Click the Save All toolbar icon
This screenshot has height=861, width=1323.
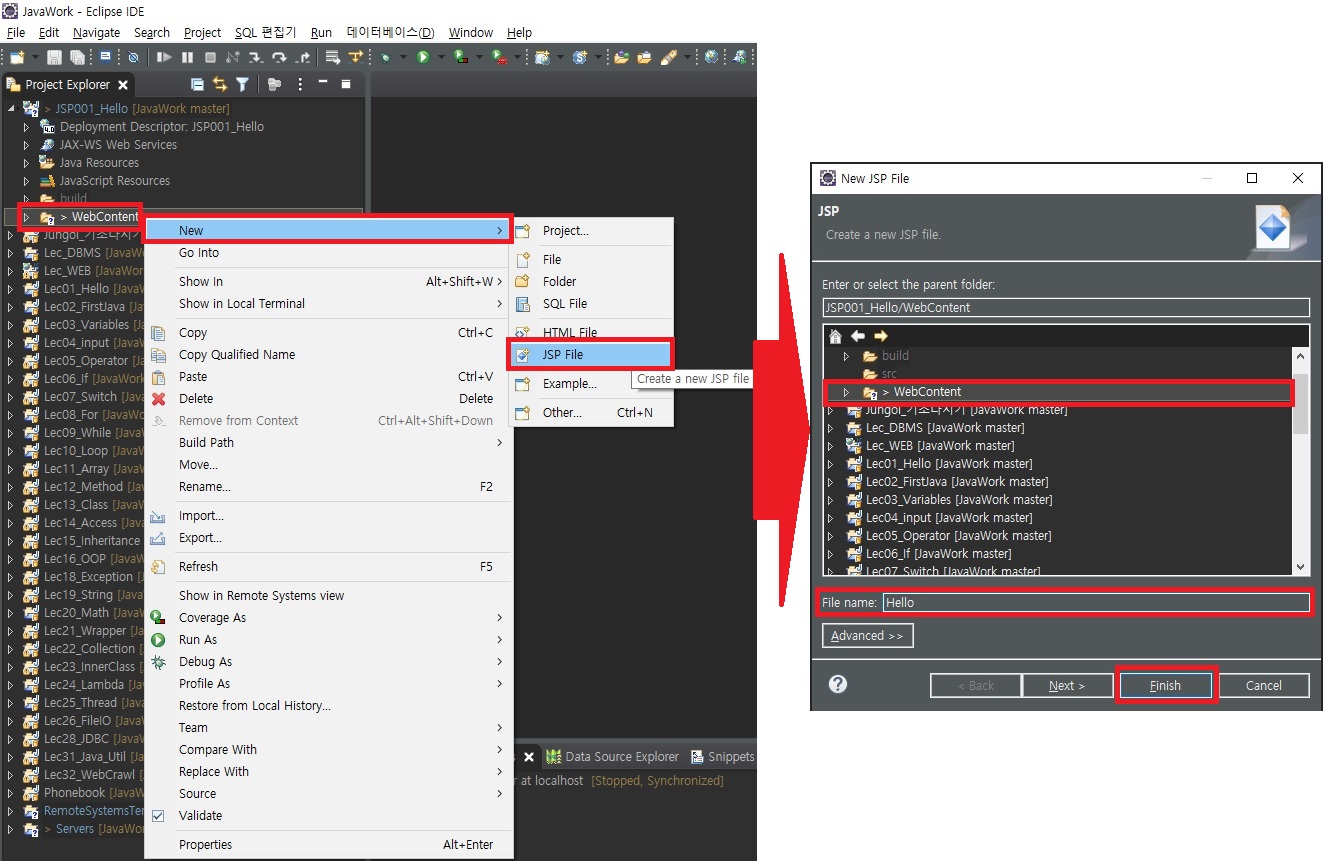pyautogui.click(x=76, y=57)
